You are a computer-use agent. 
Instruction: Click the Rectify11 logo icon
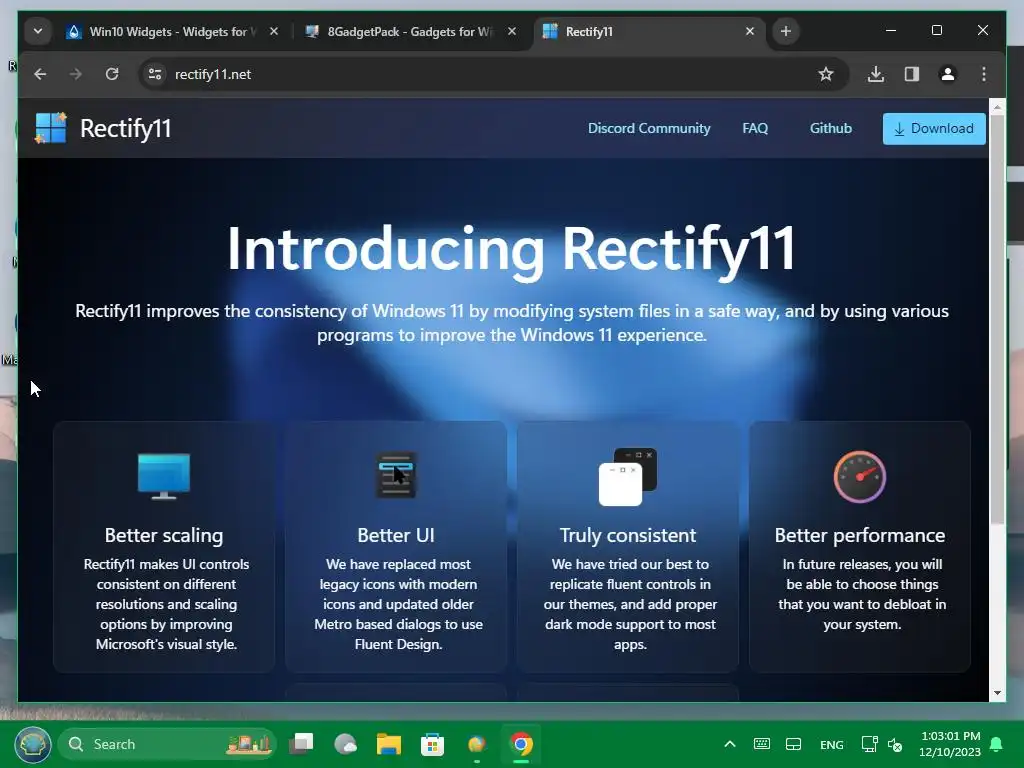51,128
